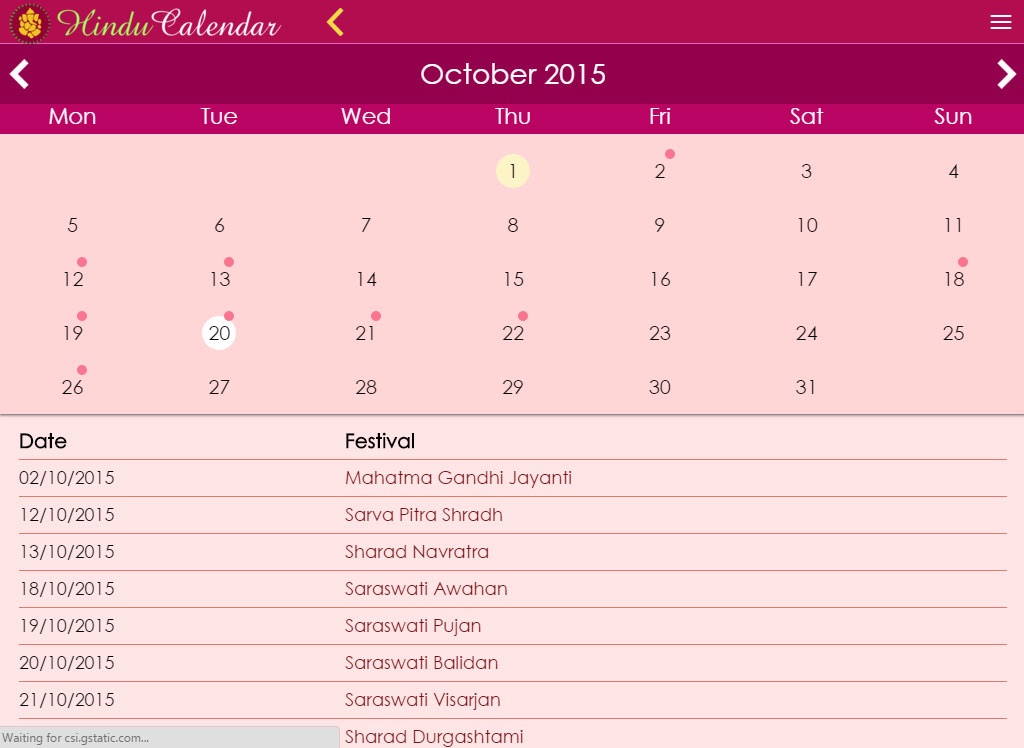Open Sharad Durgashtami festival

coord(434,737)
